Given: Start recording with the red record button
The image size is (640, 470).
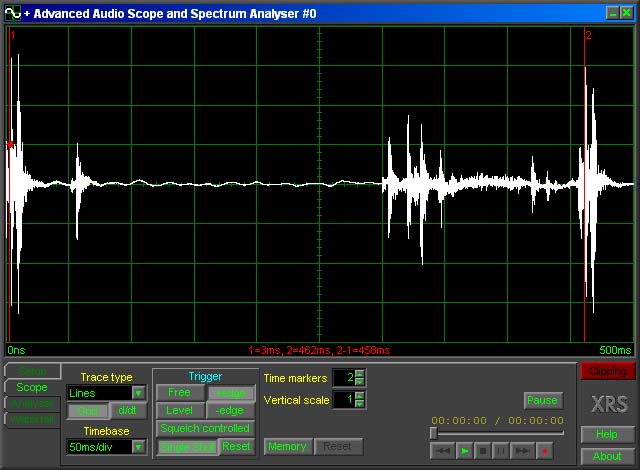Looking at the screenshot, I should (x=544, y=451).
